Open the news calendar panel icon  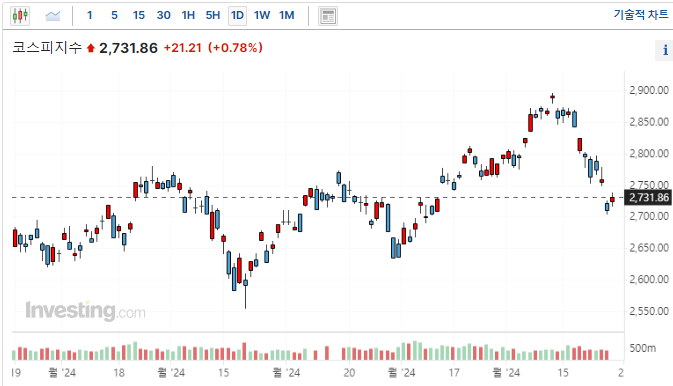(327, 16)
